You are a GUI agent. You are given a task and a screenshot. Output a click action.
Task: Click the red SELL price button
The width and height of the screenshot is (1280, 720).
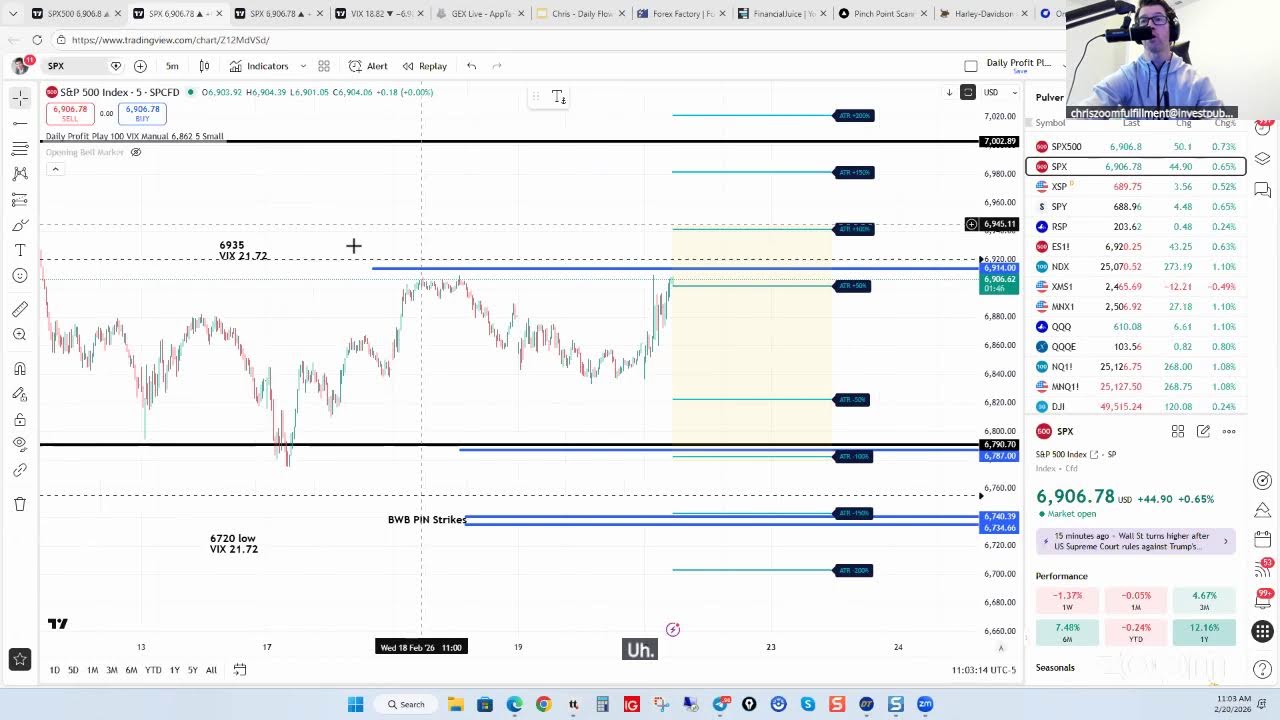click(70, 113)
